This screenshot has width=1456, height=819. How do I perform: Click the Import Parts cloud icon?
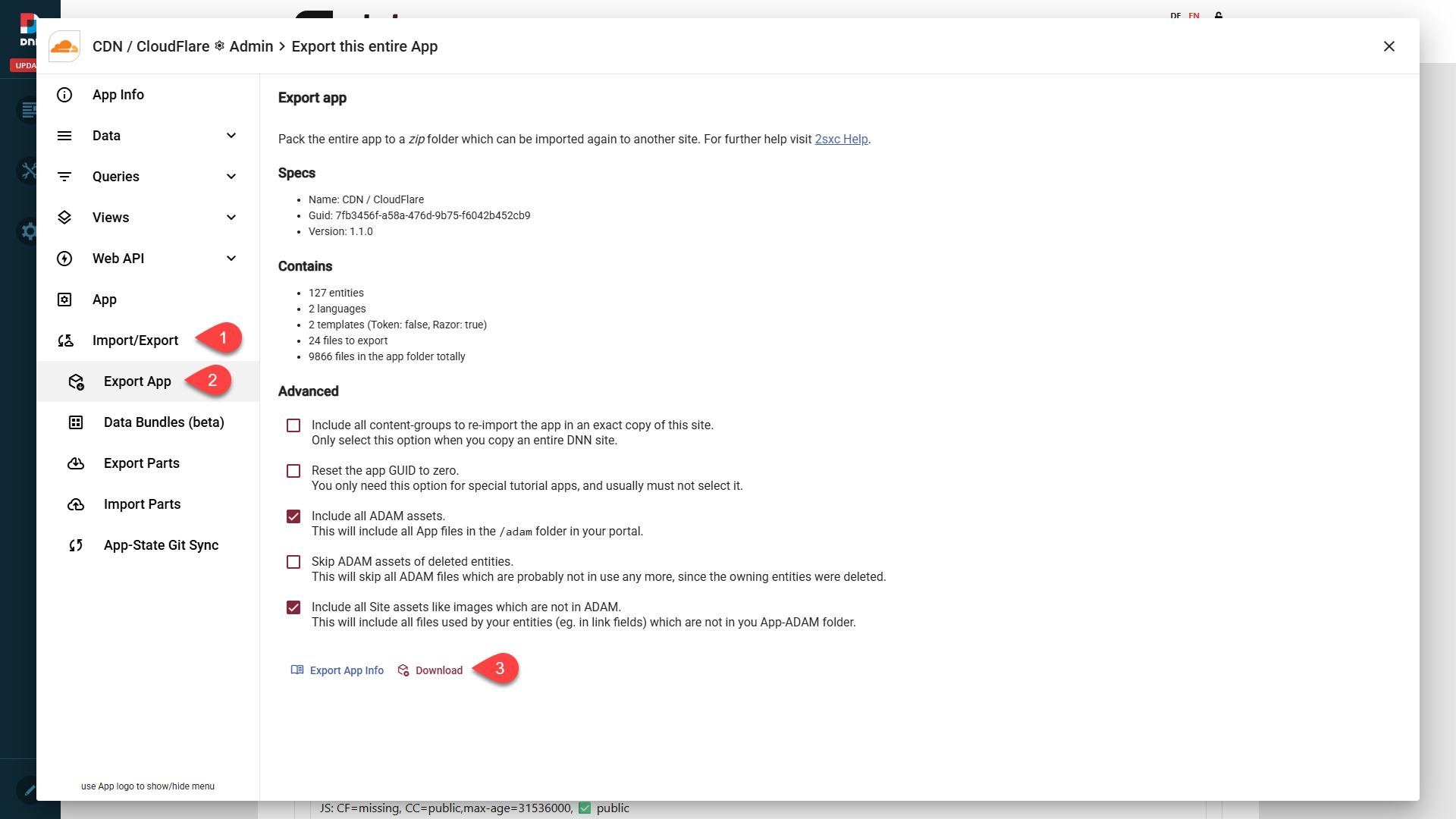(76, 504)
